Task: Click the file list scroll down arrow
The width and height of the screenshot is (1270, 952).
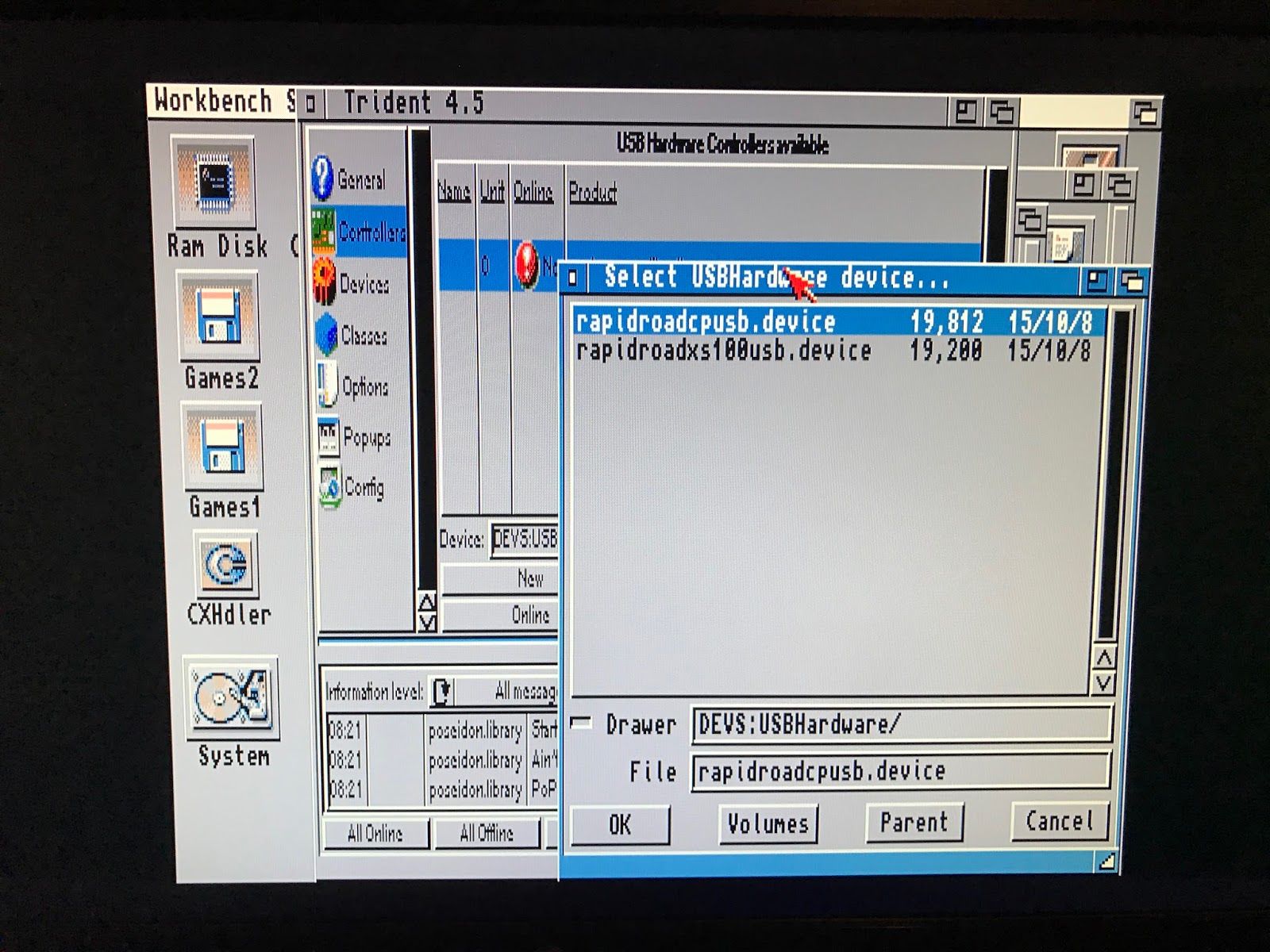Action: pyautogui.click(x=1104, y=682)
